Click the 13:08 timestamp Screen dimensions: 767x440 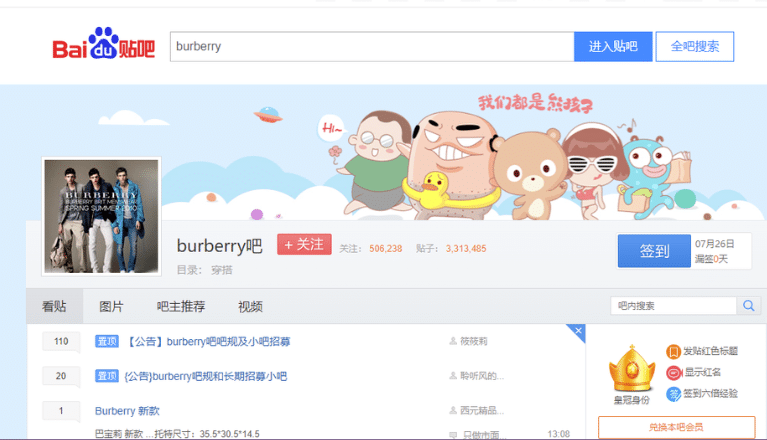click(x=559, y=434)
